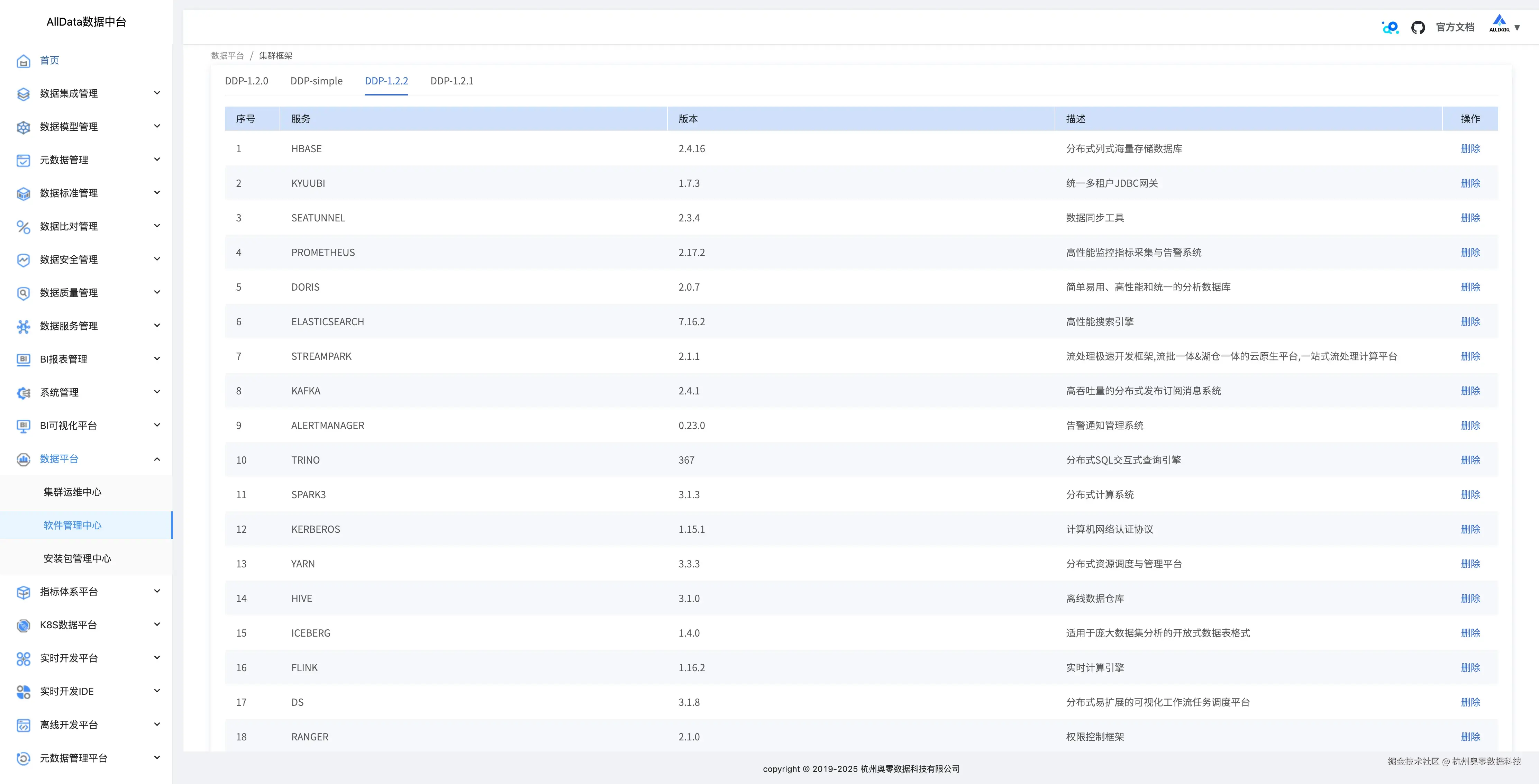This screenshot has width=1539, height=784.
Task: Click the 数据集成管理 layers icon
Action: point(23,94)
